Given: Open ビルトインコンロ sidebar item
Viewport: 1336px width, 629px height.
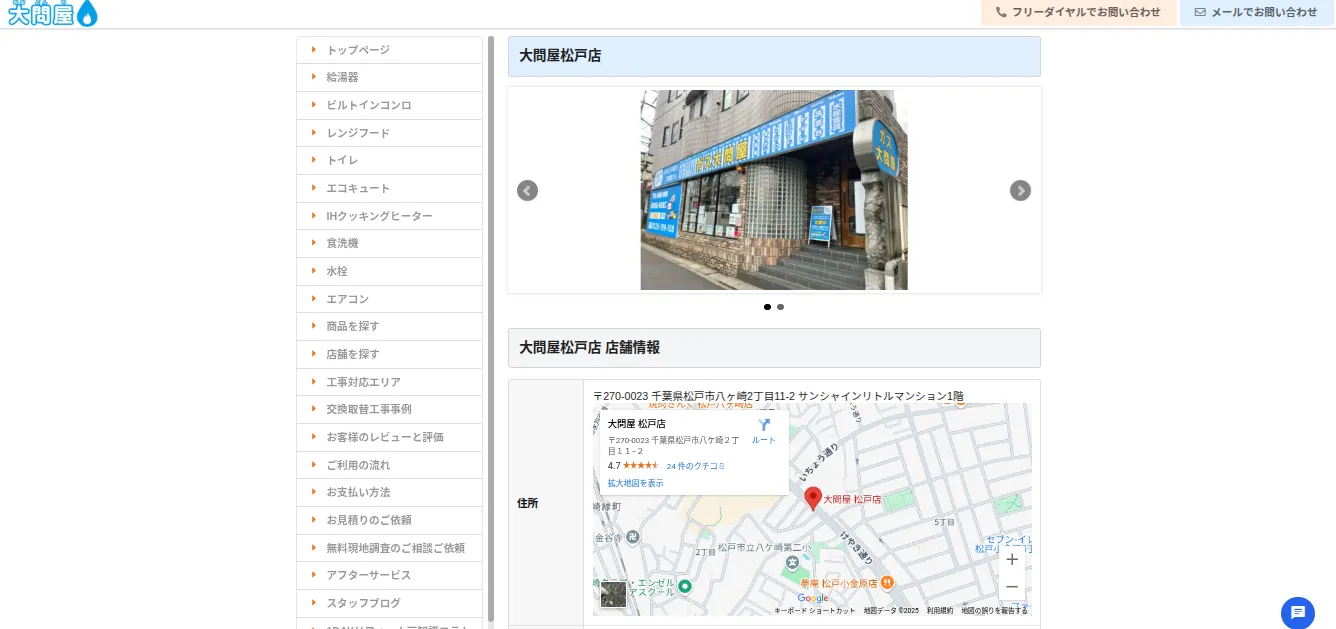Looking at the screenshot, I should click(x=389, y=105).
